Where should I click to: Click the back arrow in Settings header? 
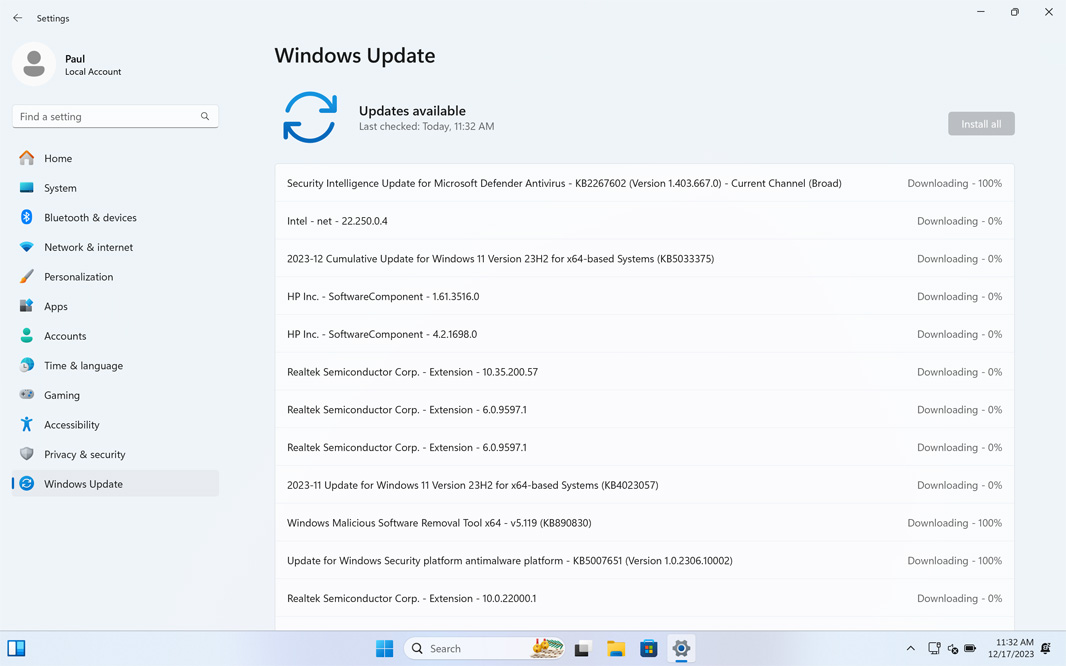click(18, 18)
